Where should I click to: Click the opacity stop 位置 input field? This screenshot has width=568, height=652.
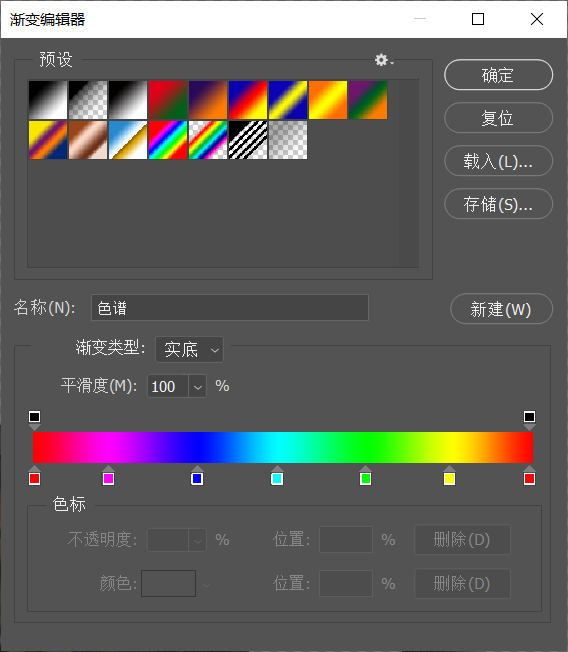tap(346, 540)
